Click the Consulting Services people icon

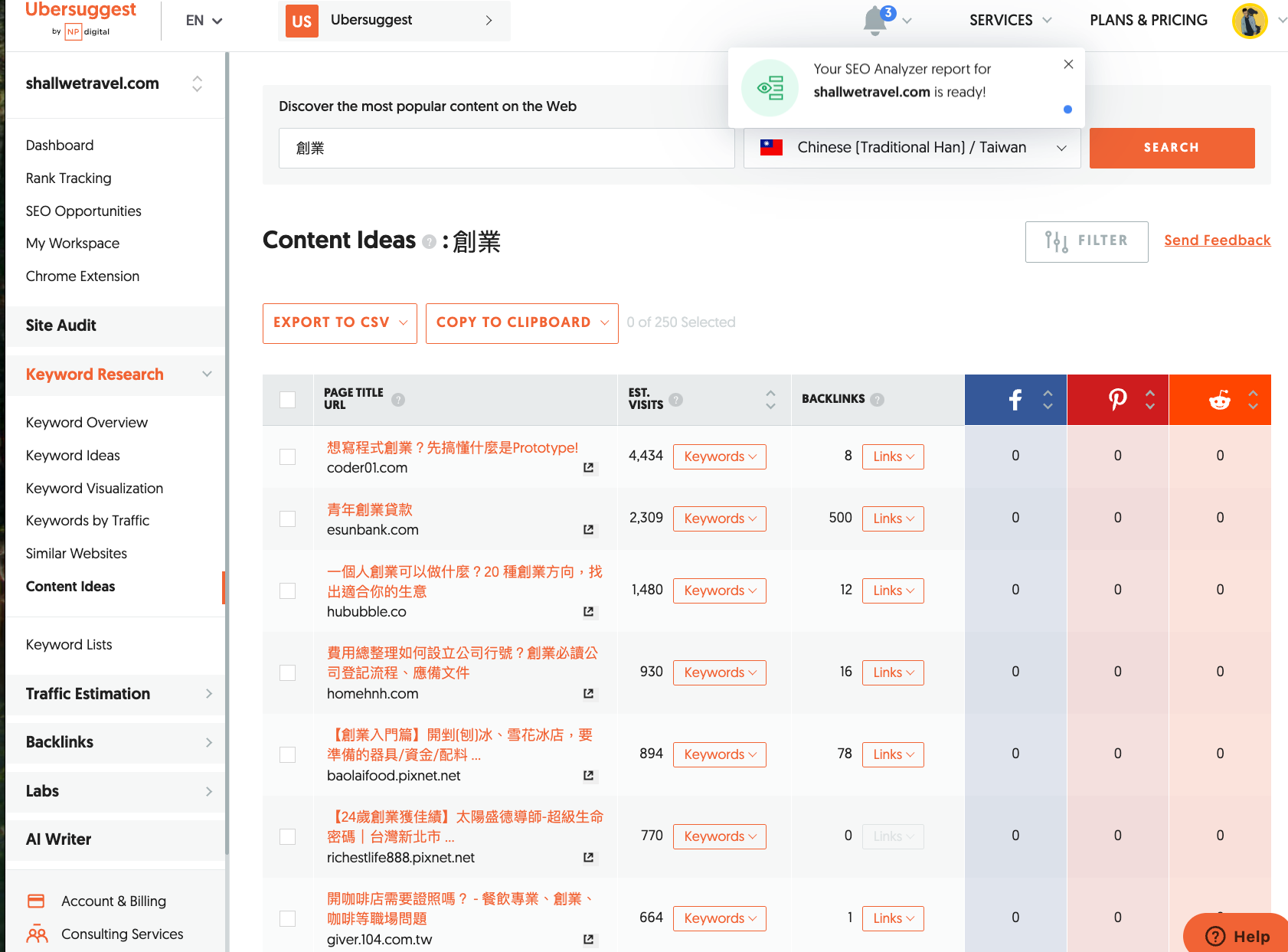coord(37,934)
